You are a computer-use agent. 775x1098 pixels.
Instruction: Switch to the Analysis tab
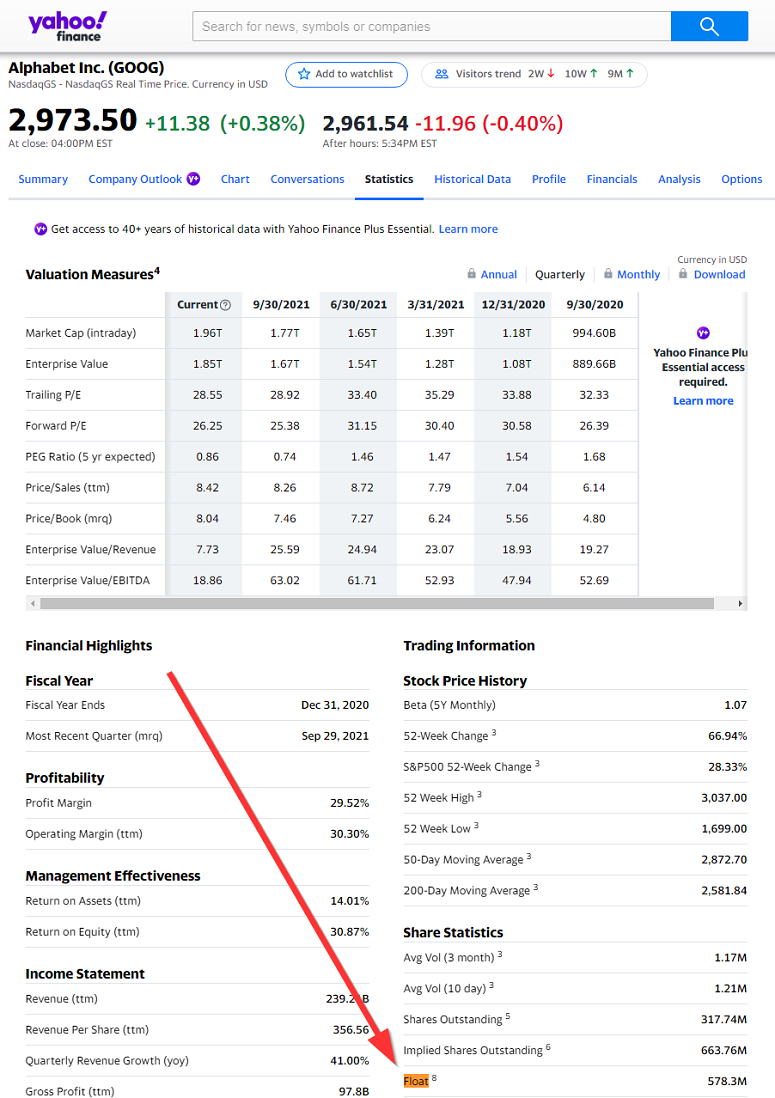(x=679, y=179)
